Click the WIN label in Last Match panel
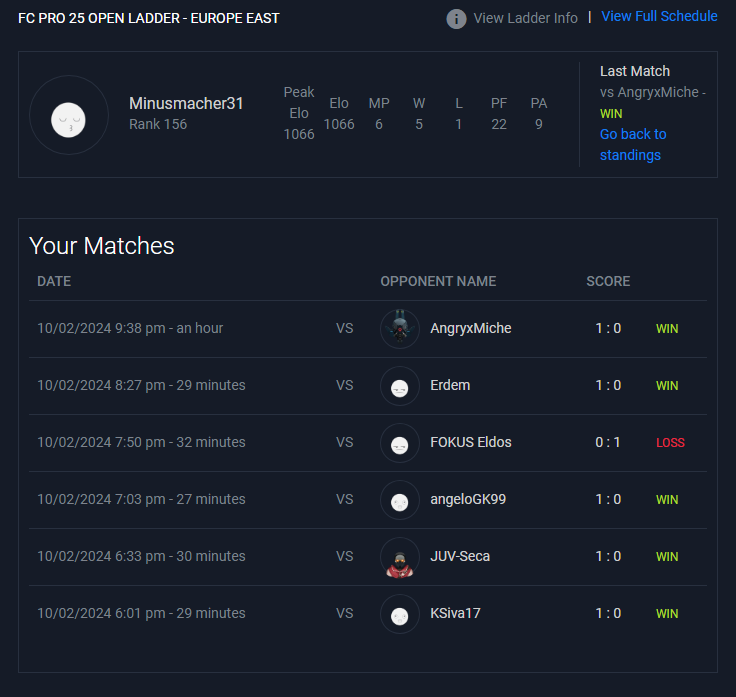Screen dimensions: 736x697 611,114
